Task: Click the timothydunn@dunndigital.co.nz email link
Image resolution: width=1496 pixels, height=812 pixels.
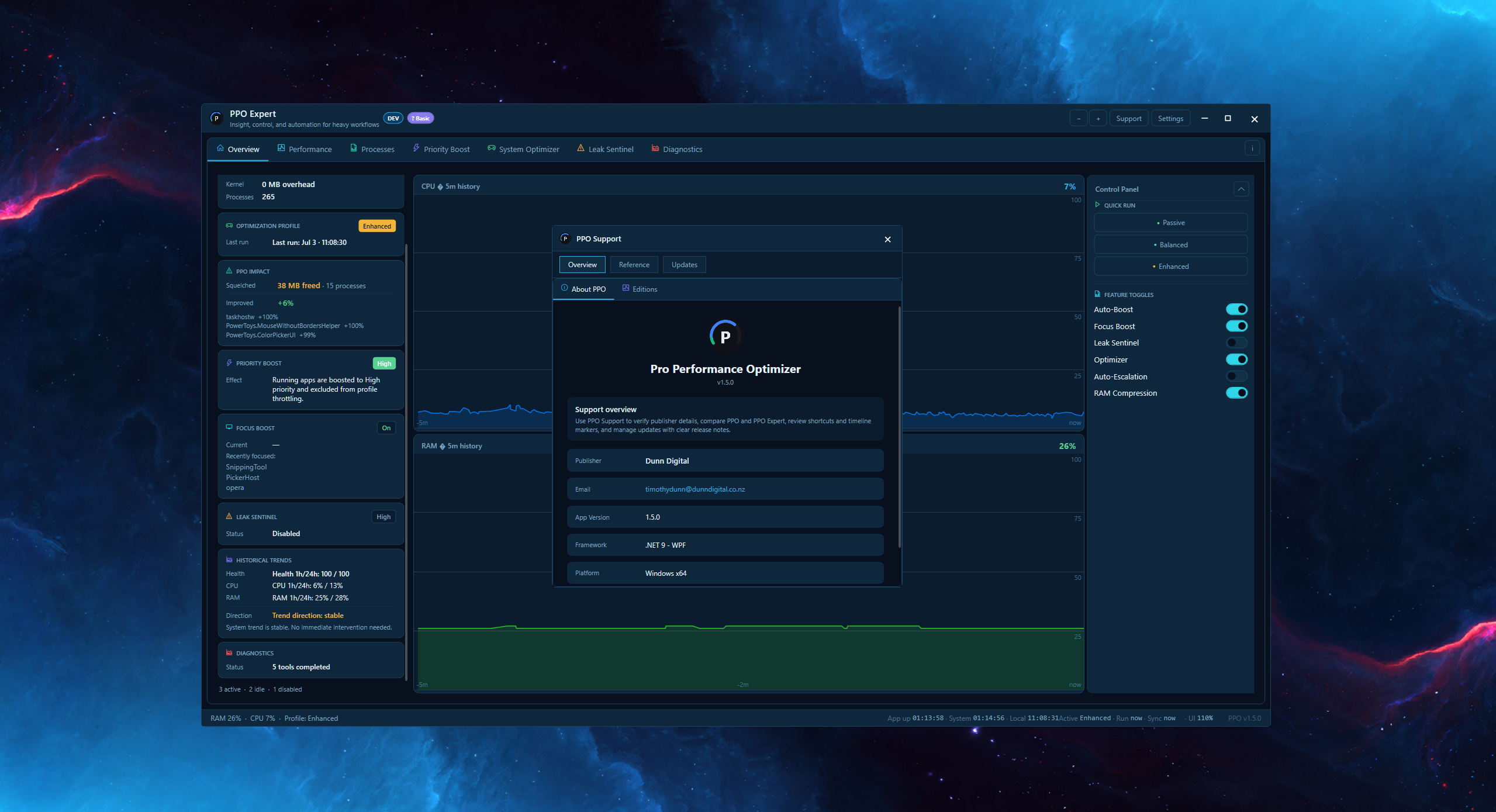Action: tap(695, 490)
